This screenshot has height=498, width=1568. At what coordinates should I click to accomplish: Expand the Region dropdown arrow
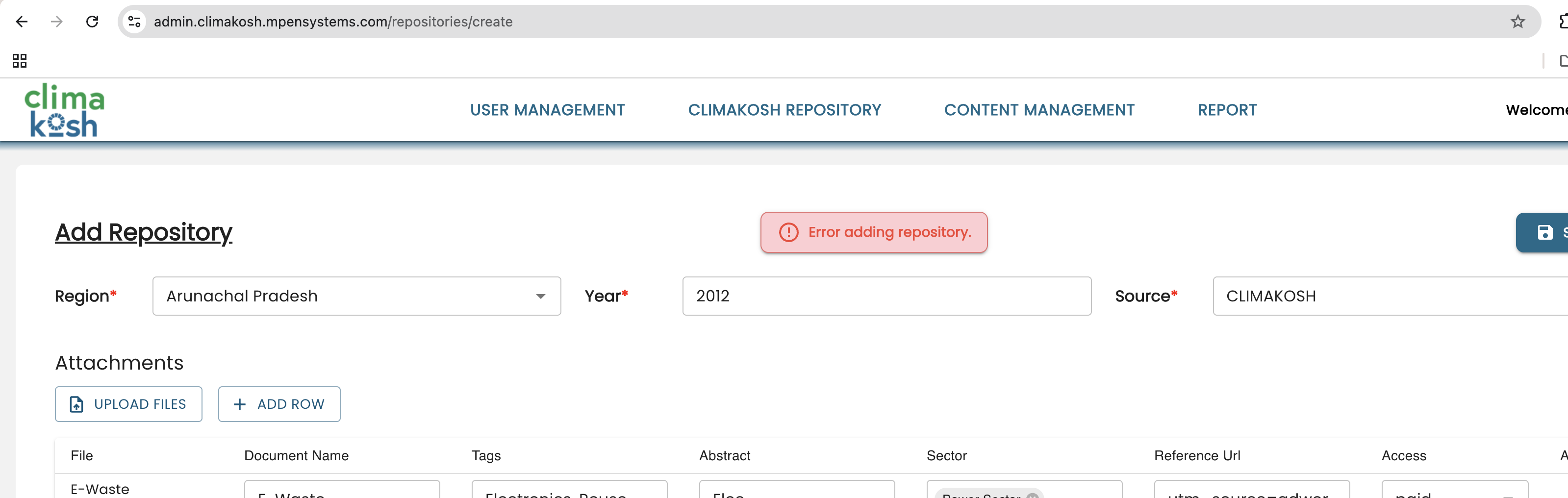tap(540, 297)
